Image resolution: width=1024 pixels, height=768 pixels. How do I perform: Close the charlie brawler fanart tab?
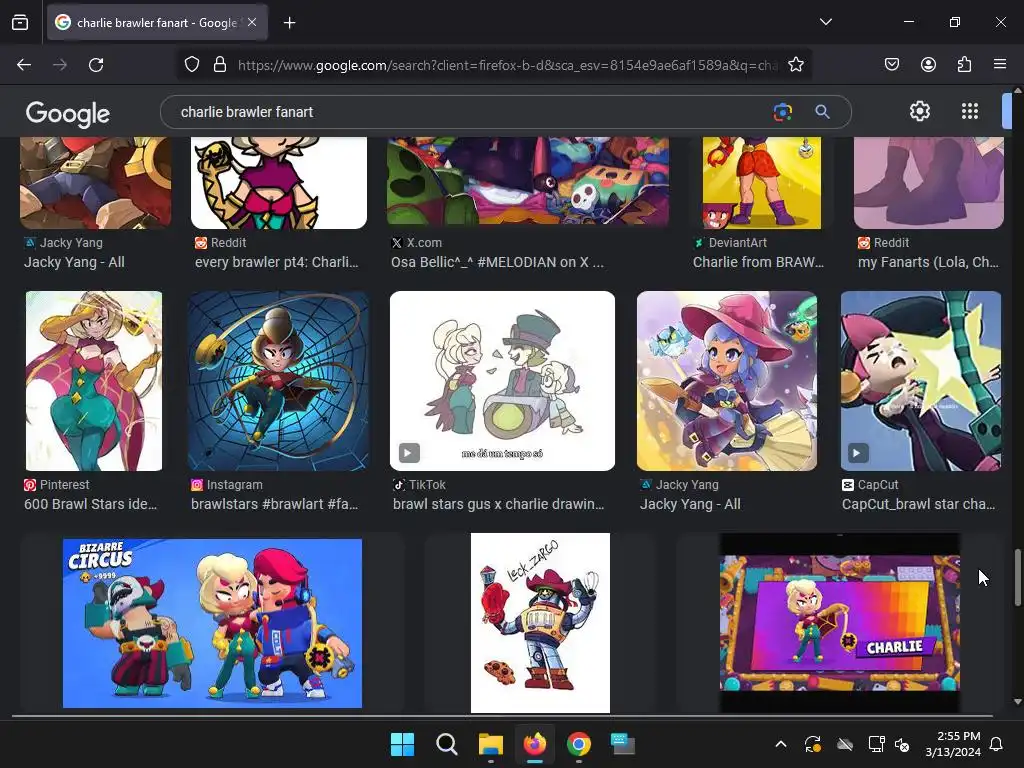(x=252, y=22)
